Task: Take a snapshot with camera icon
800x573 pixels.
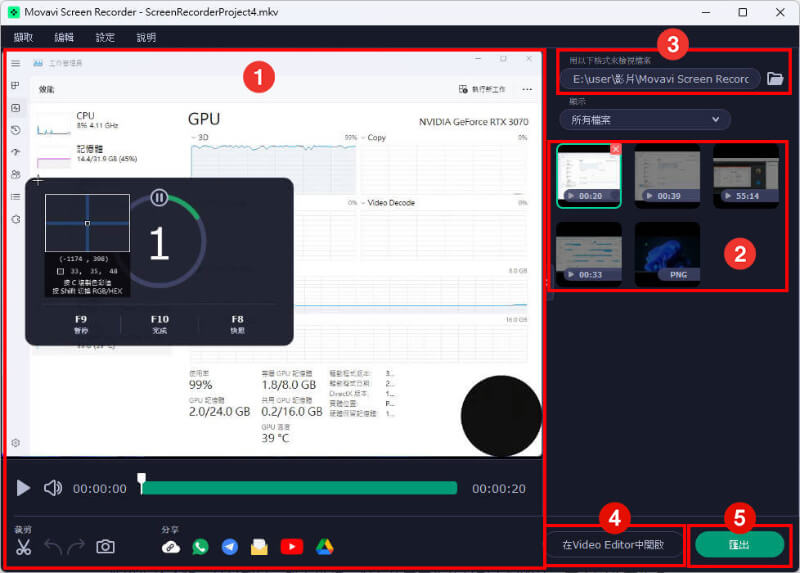Action: coord(105,547)
